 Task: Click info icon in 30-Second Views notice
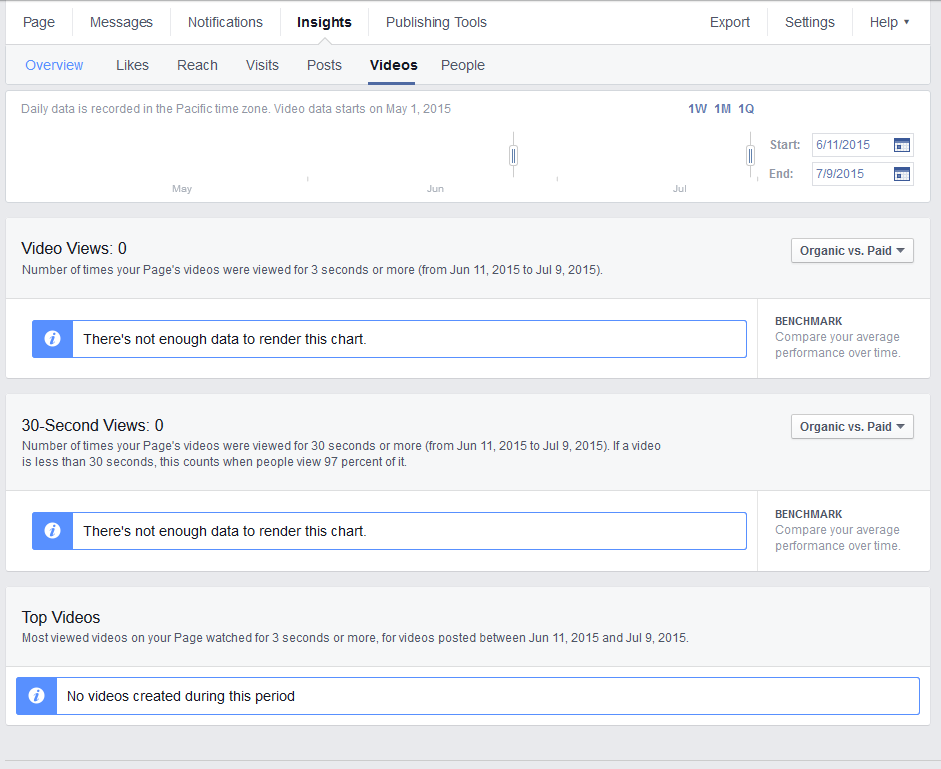pos(52,531)
